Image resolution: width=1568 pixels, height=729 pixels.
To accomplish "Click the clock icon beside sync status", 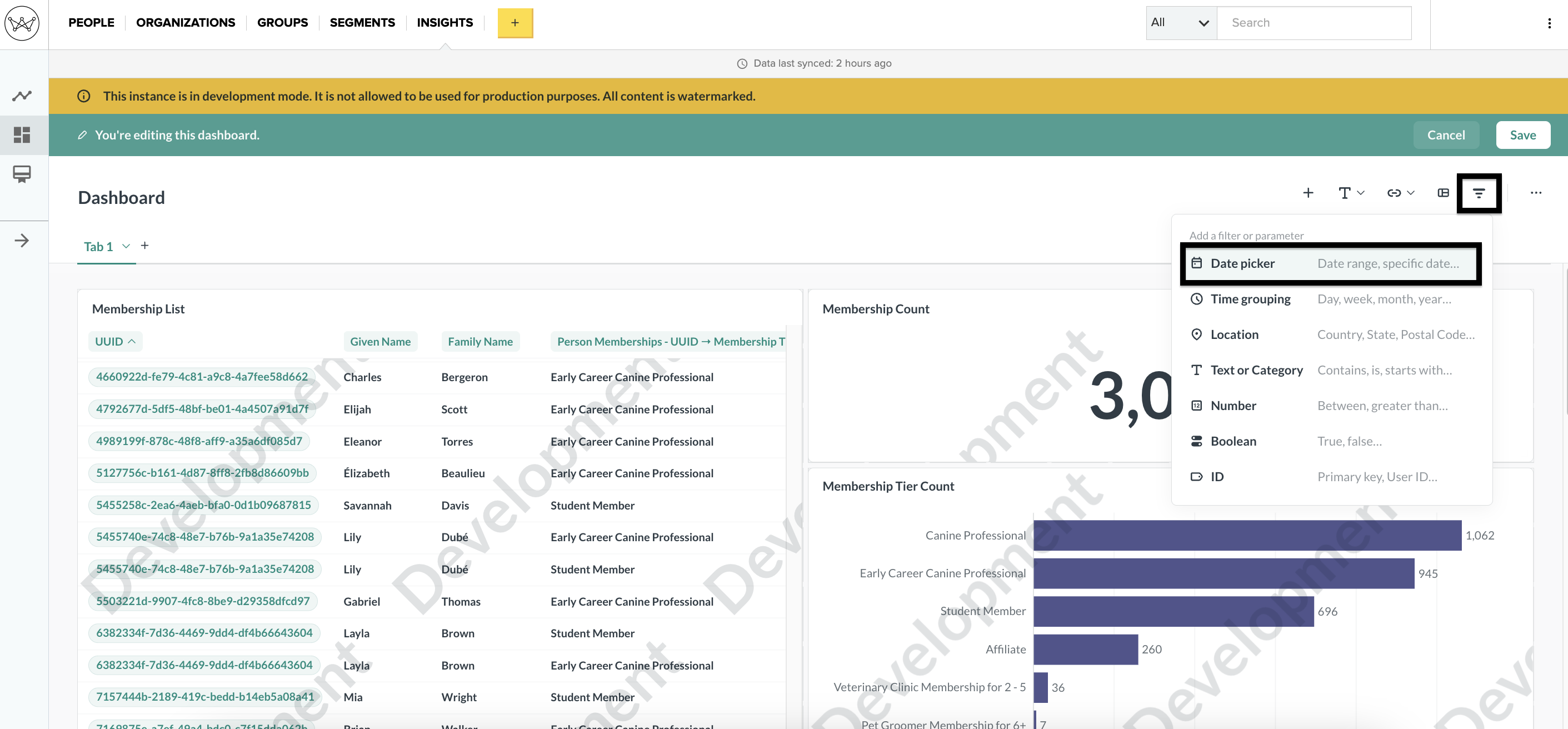I will coord(742,63).
